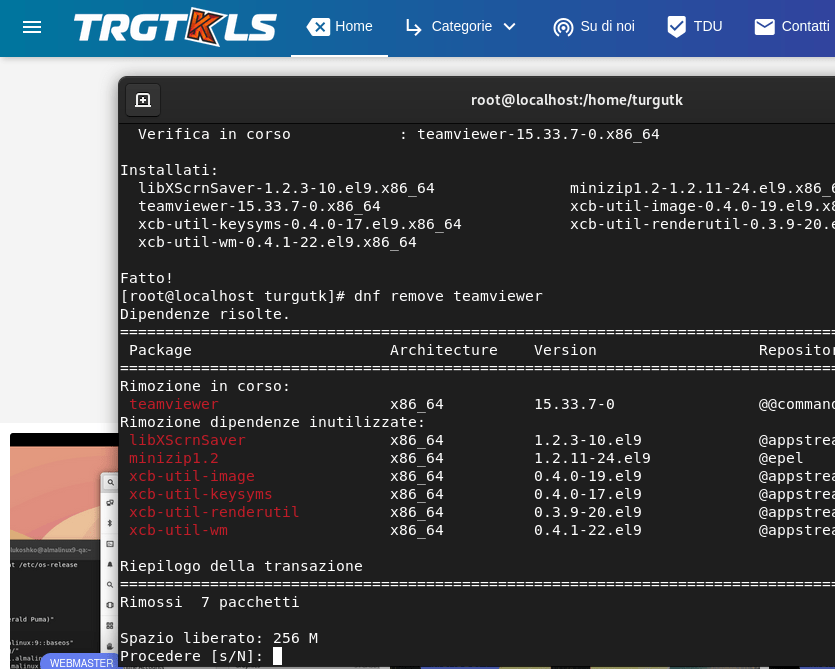Click the root@localhost terminal title

point(576,100)
